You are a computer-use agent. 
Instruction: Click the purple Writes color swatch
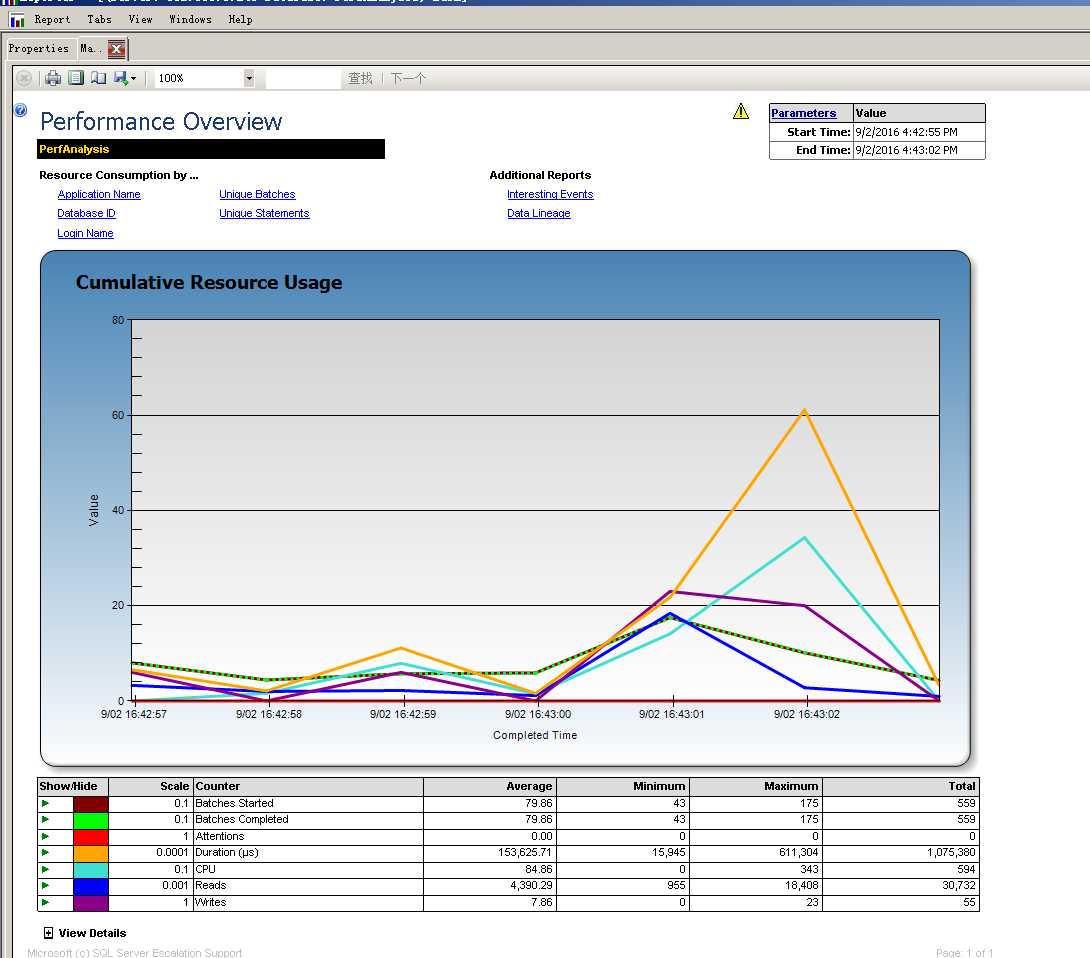click(90, 902)
